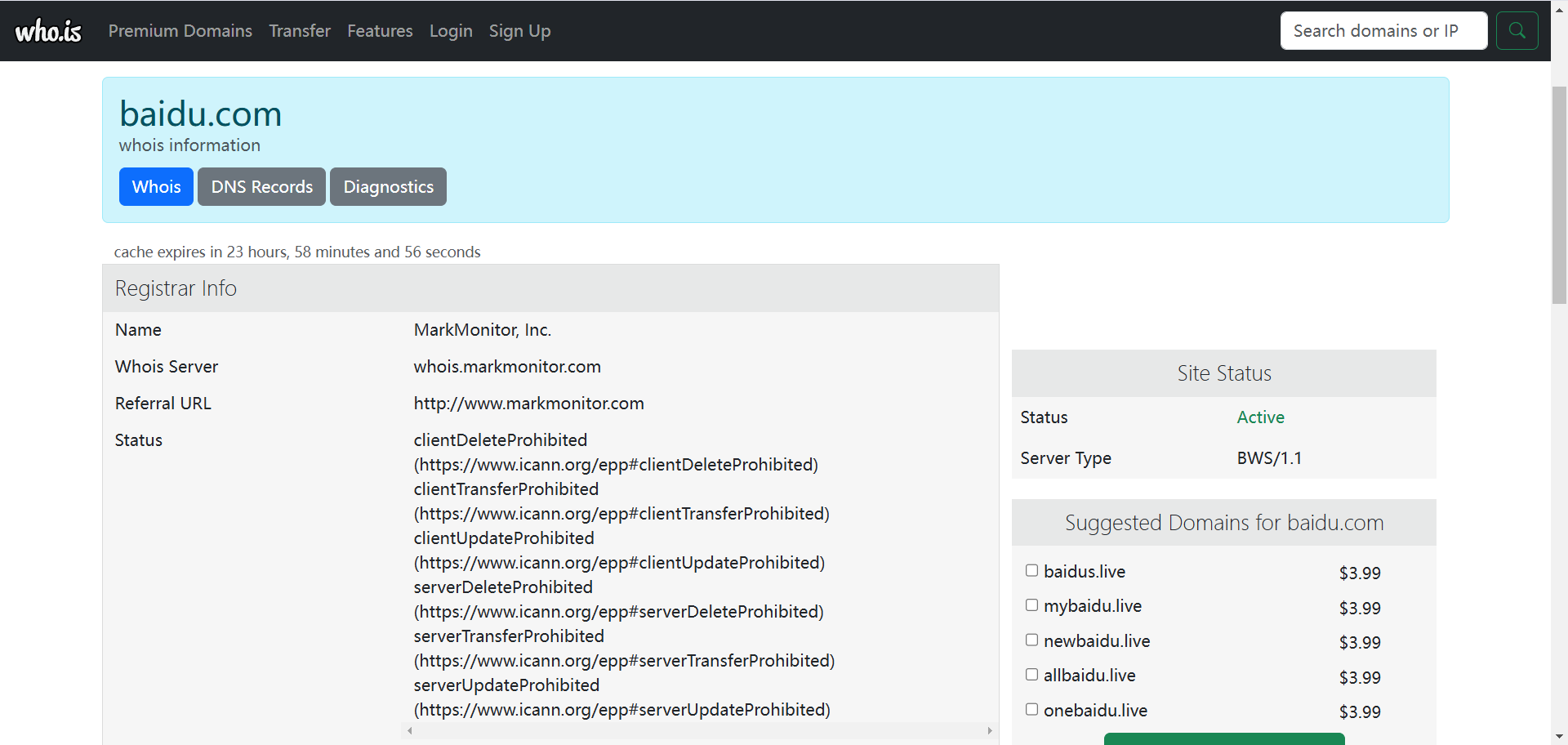Open the DNS Records tab
Screen dimensions: 1568x745
pyautogui.click(x=261, y=187)
